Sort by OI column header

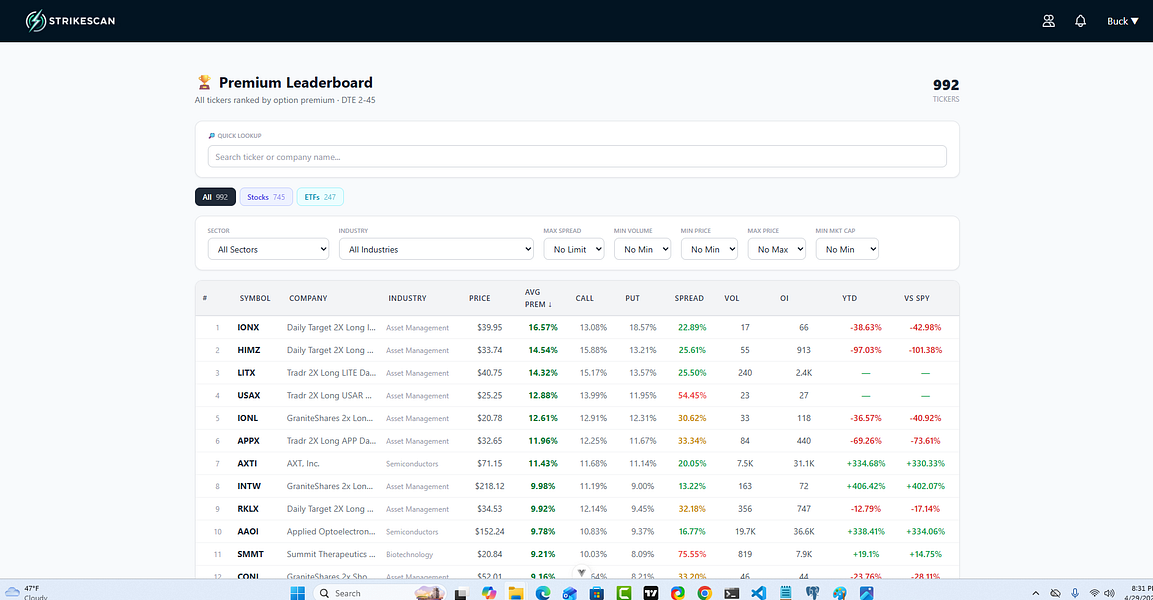click(x=784, y=299)
